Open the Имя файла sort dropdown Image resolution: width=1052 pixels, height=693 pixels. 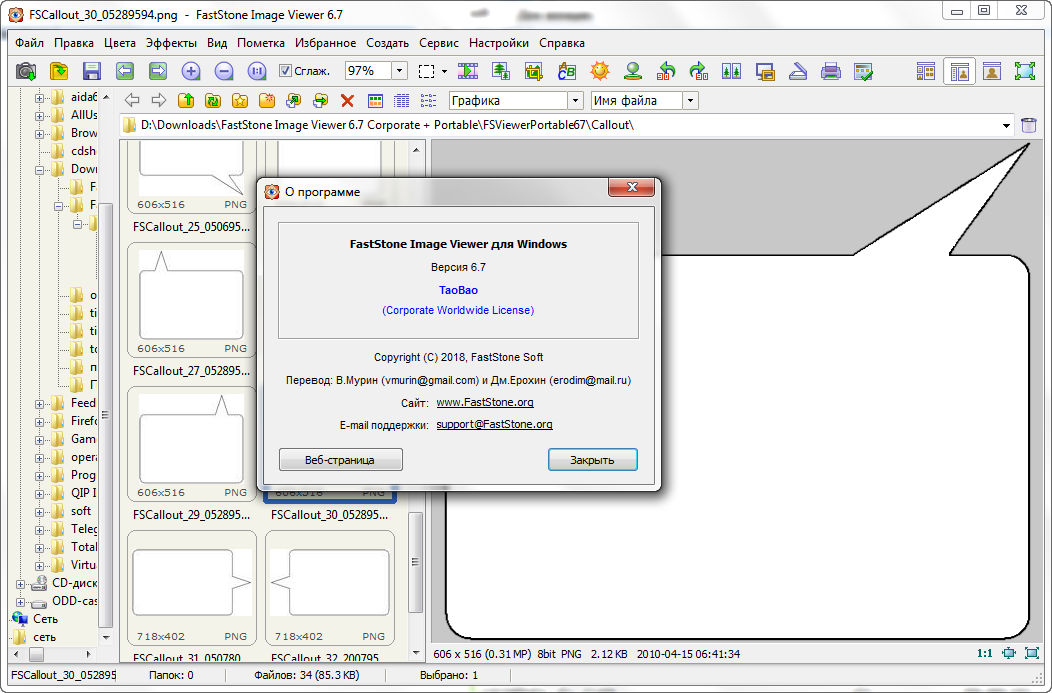coord(689,100)
